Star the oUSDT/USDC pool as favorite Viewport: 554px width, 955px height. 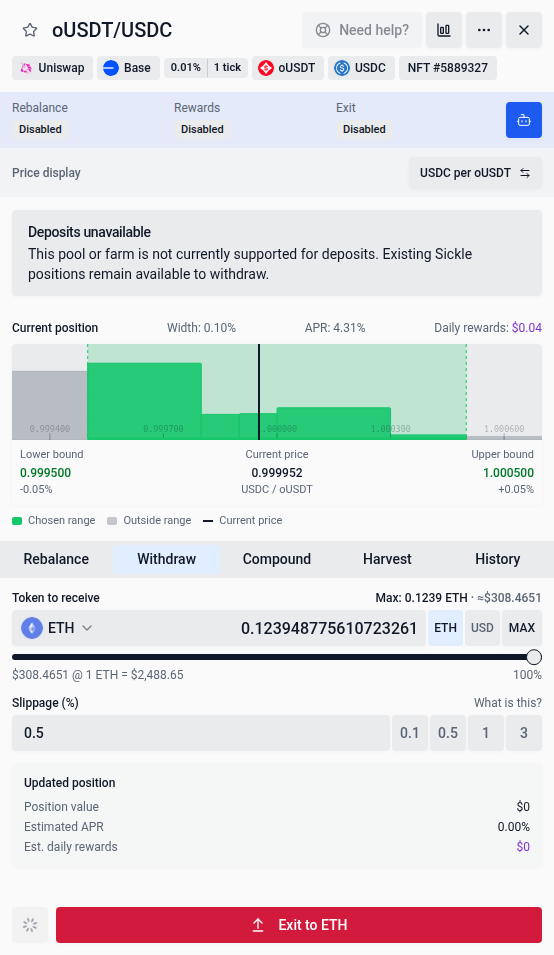click(30, 30)
